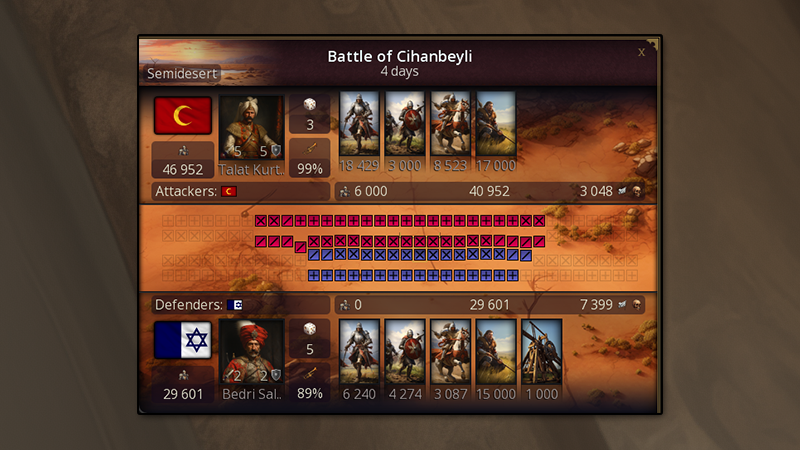Click defender shield infantry card with 4 274
Viewport: 800px width, 450px height.
(405, 352)
